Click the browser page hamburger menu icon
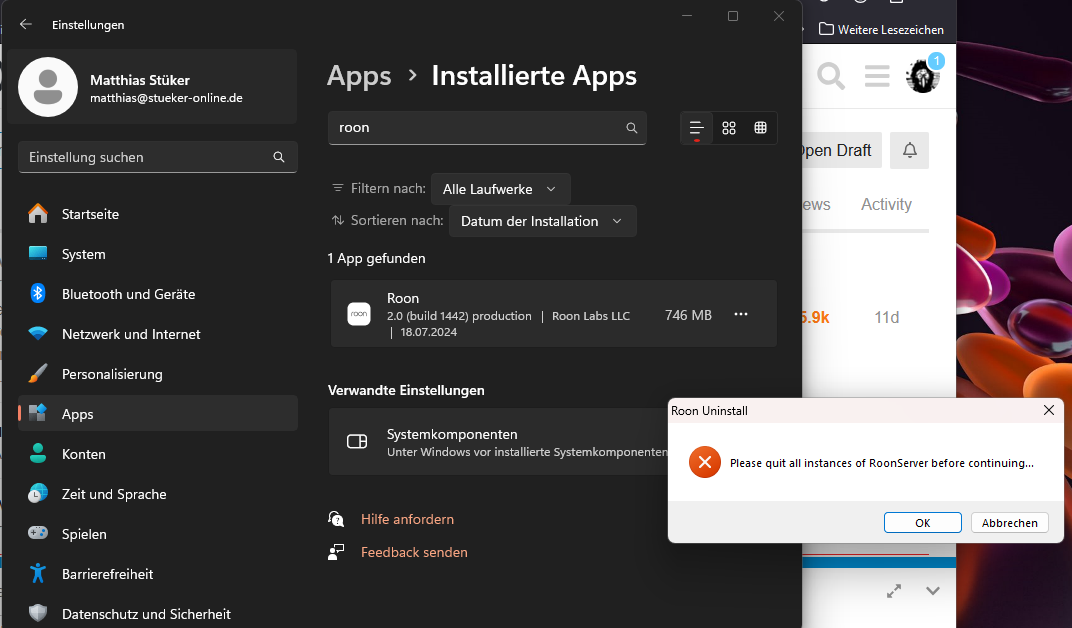 tap(877, 75)
